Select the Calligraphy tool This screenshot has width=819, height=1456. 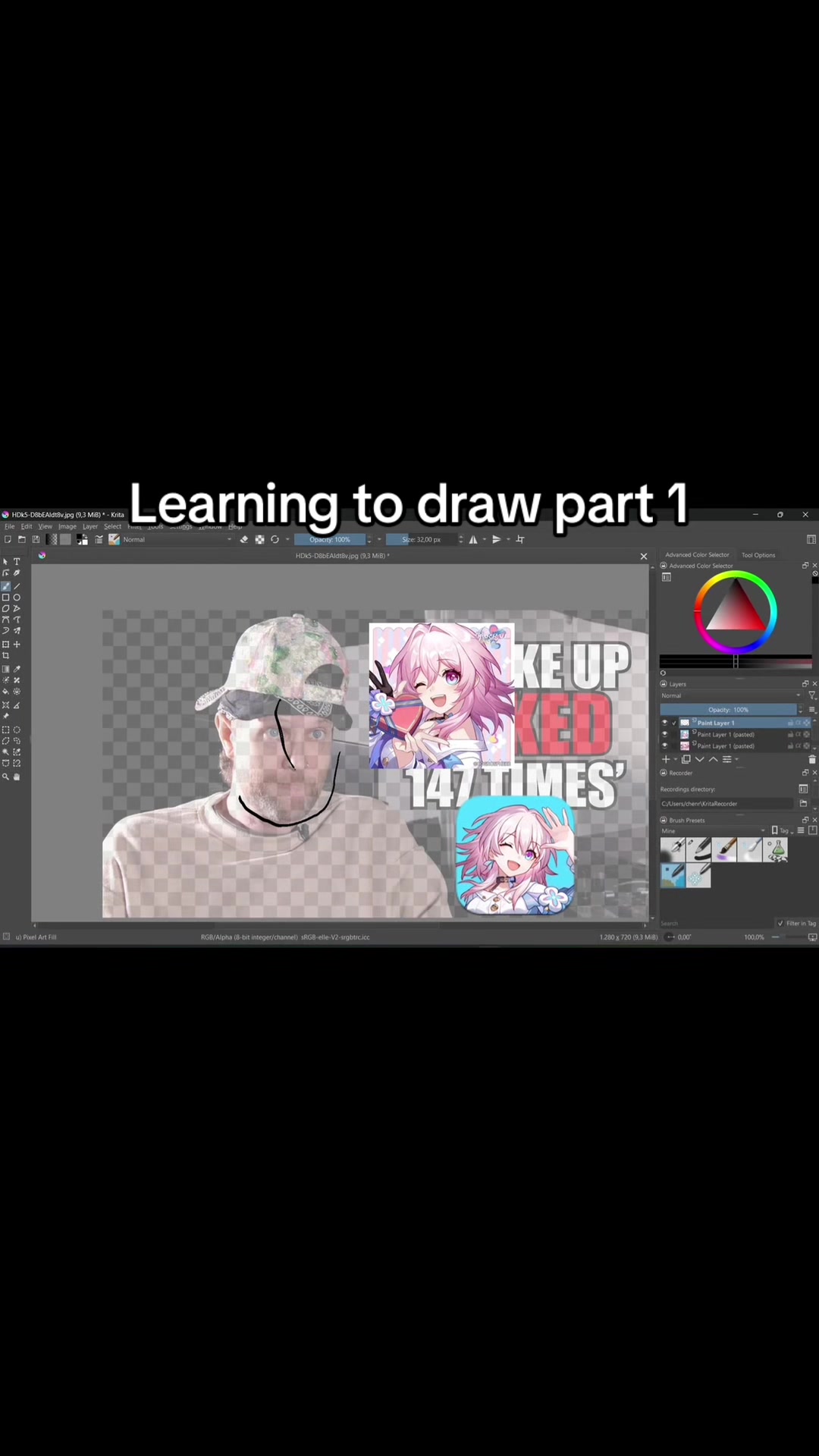click(x=17, y=573)
